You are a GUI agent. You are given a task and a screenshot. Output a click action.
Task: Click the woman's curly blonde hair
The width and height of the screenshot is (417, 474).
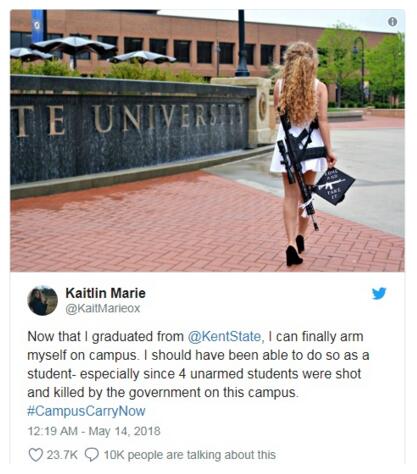298,82
